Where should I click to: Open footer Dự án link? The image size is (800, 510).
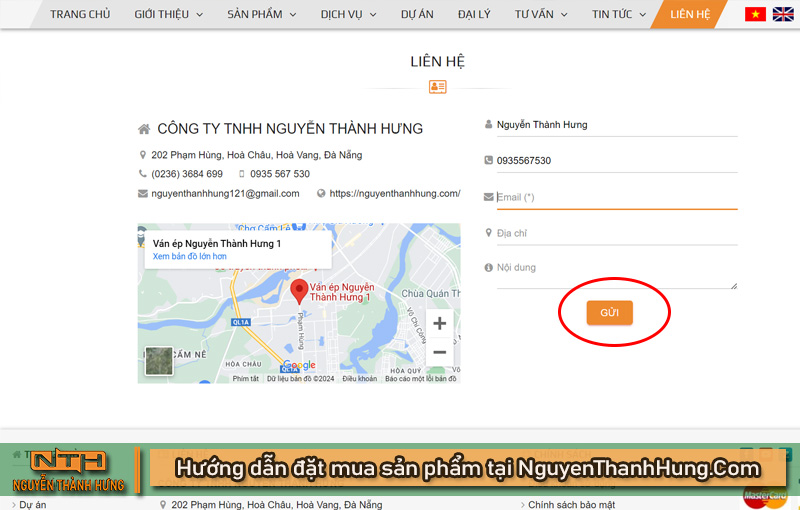33,504
